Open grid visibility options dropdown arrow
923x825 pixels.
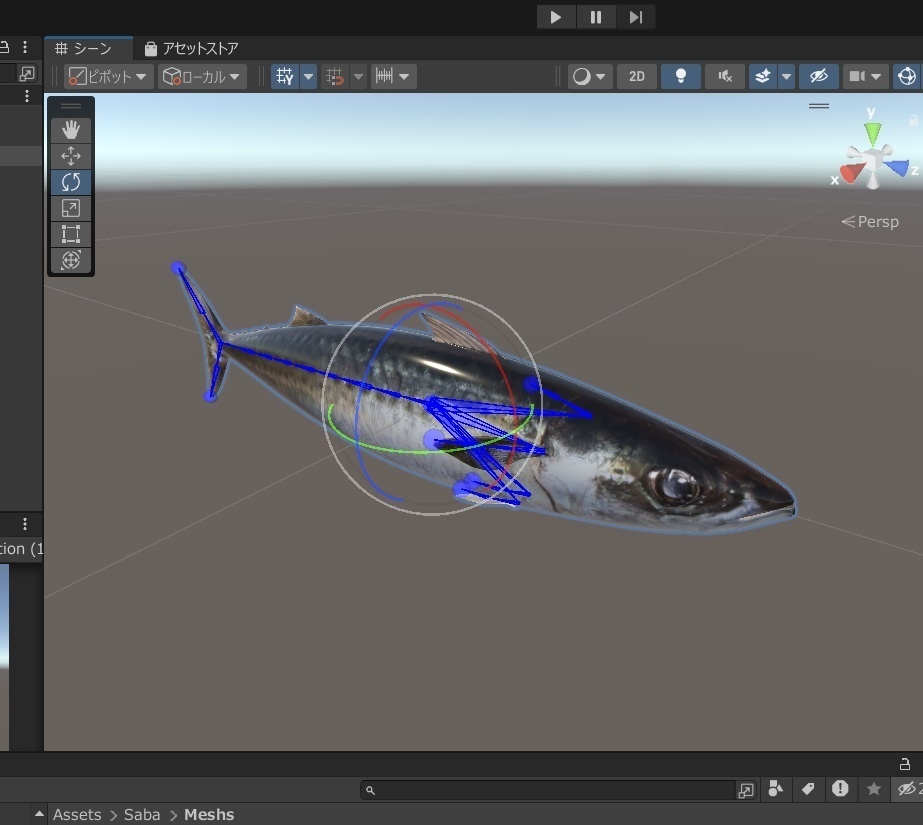(x=308, y=76)
